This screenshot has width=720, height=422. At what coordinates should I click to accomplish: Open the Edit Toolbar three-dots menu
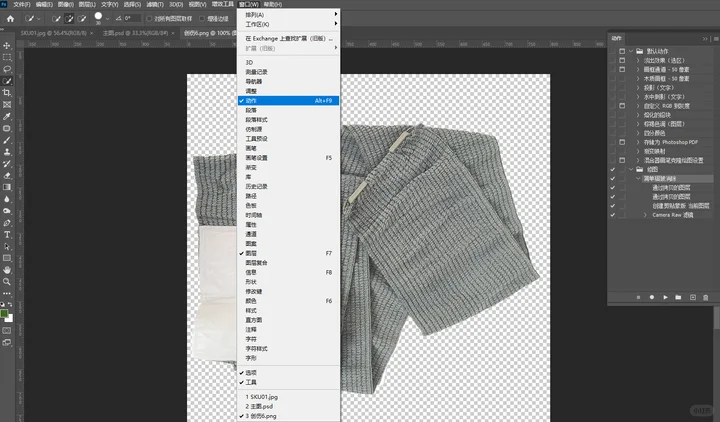7,293
